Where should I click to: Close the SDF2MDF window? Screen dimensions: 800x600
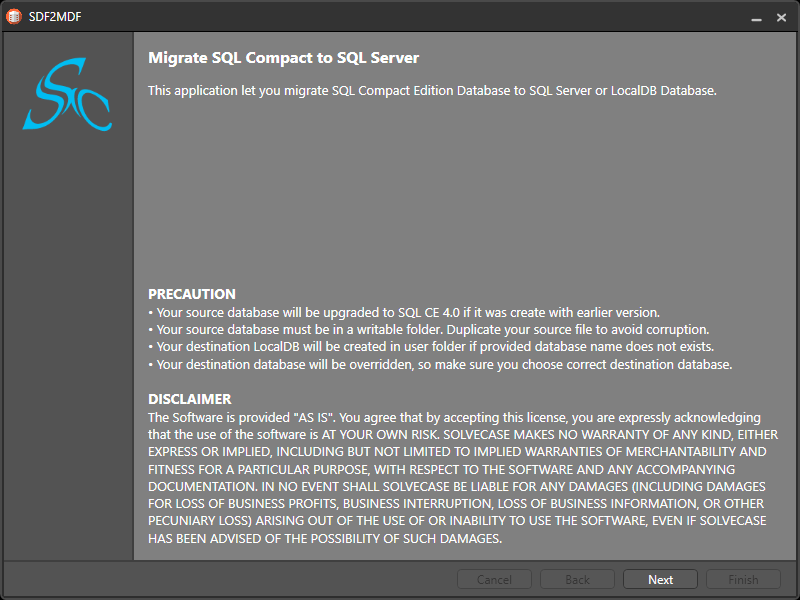pos(781,17)
